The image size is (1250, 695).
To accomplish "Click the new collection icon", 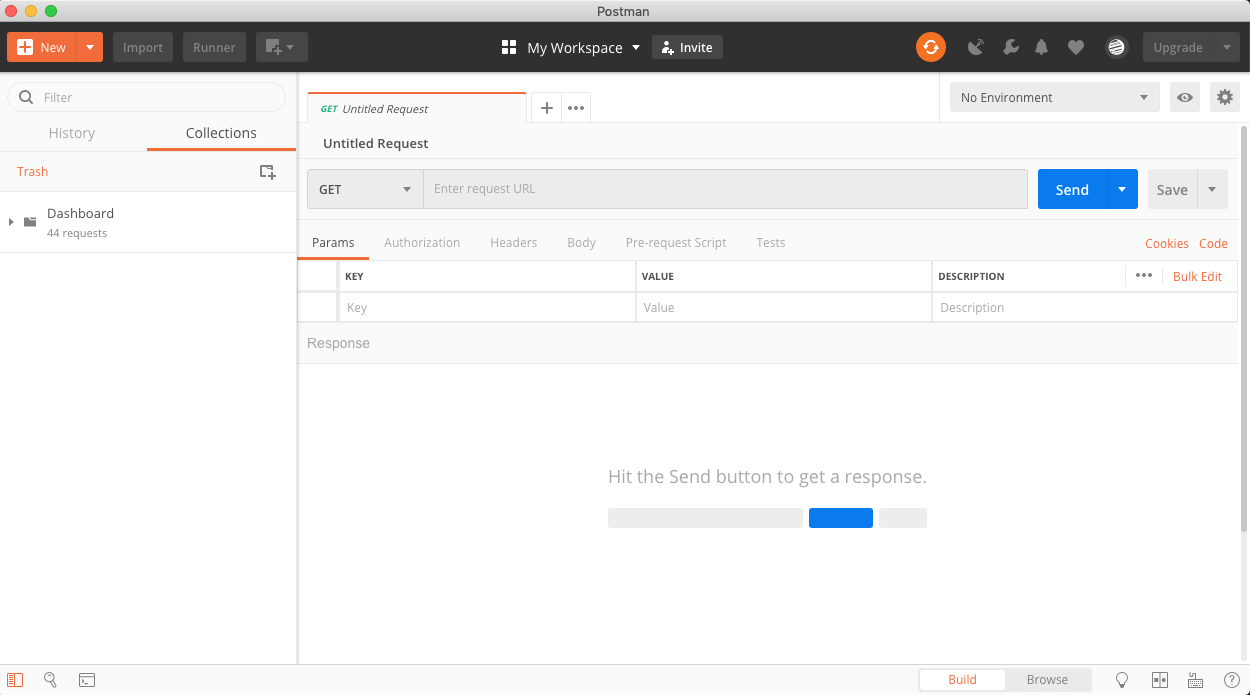I will coord(267,172).
